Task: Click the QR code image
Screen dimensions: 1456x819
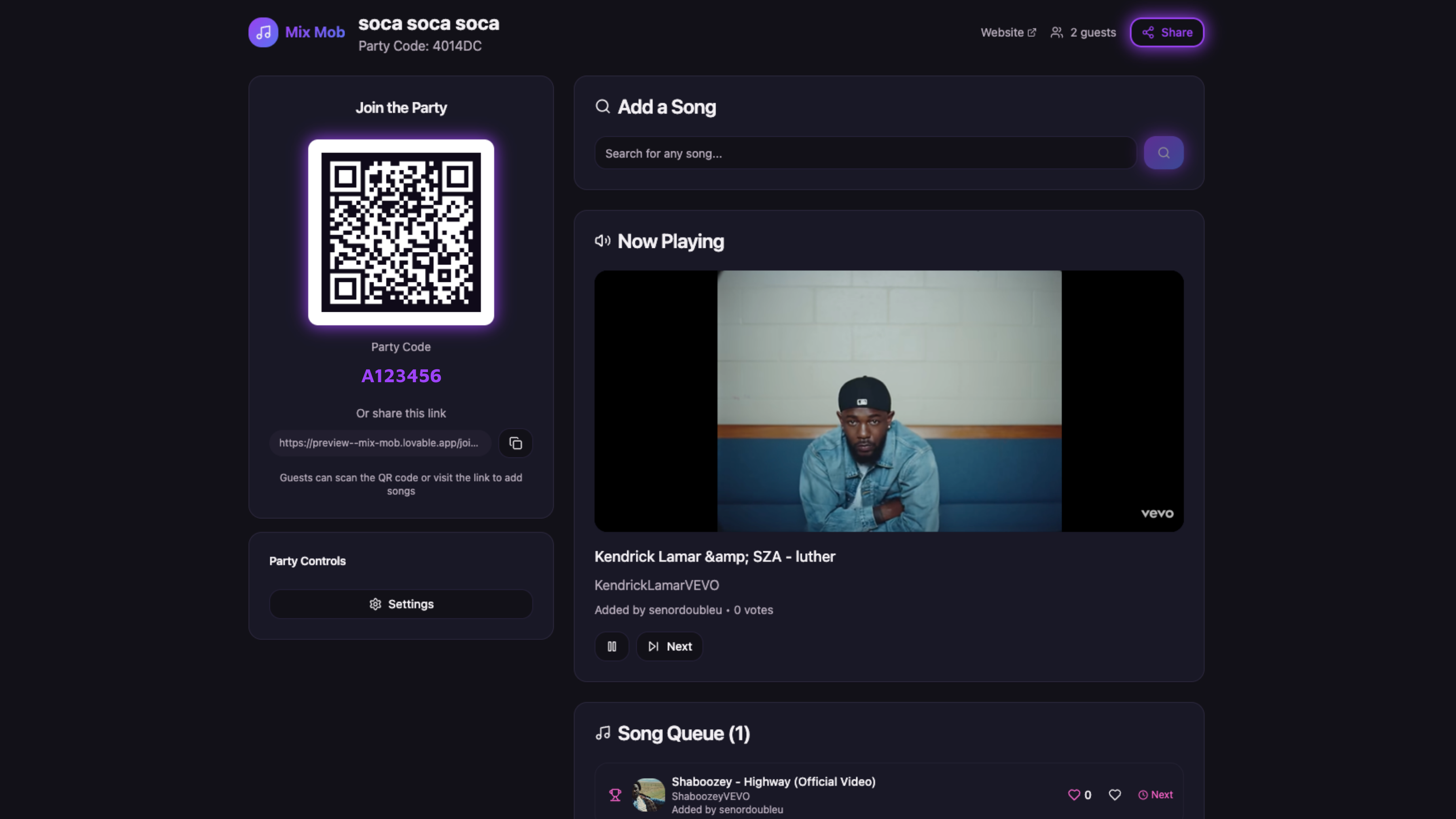Action: (x=401, y=232)
